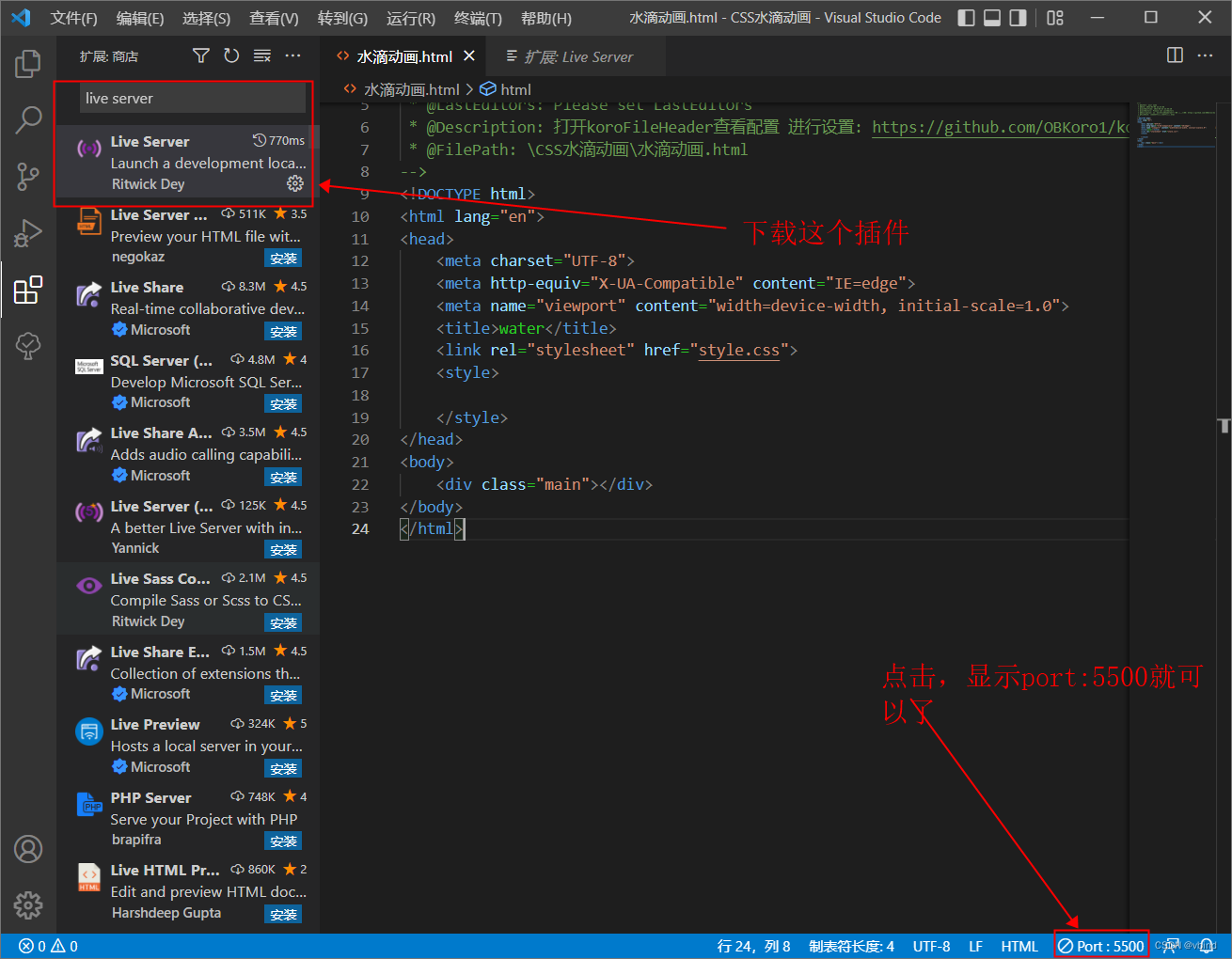Open extensions view more actions menu

tap(293, 56)
